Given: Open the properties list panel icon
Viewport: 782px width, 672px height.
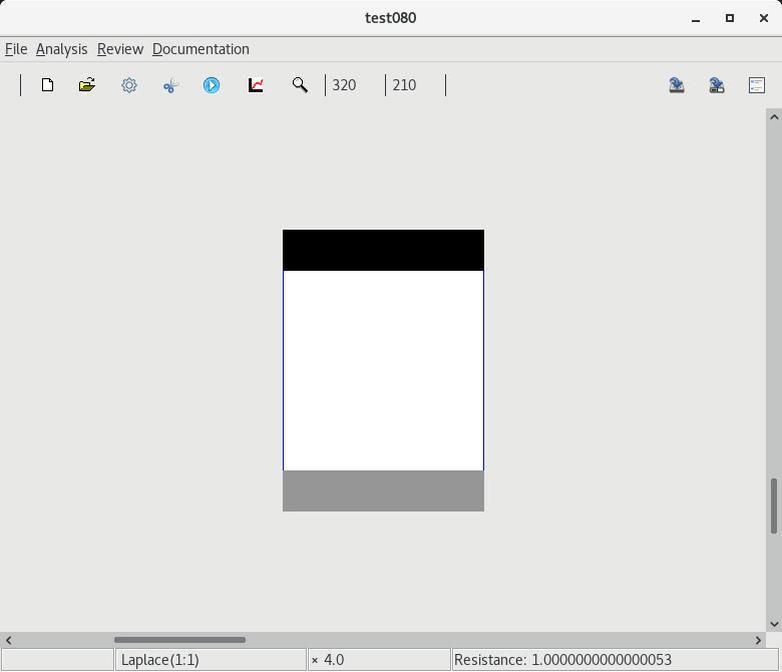Looking at the screenshot, I should coord(757,85).
